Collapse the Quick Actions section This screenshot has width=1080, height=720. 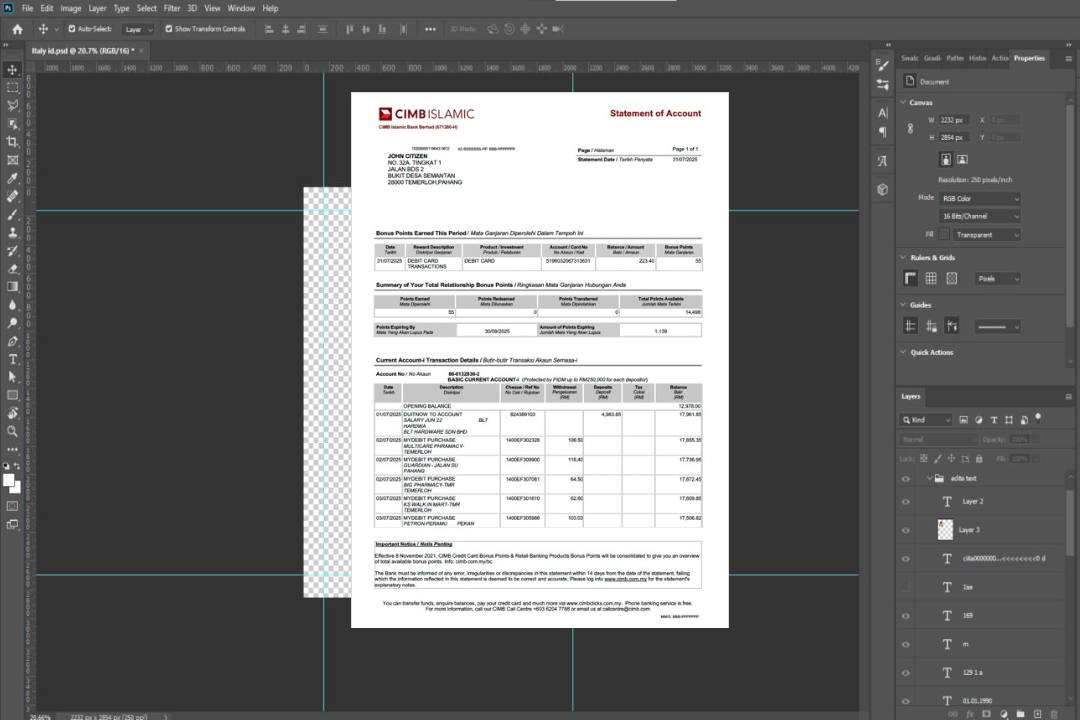[x=904, y=352]
